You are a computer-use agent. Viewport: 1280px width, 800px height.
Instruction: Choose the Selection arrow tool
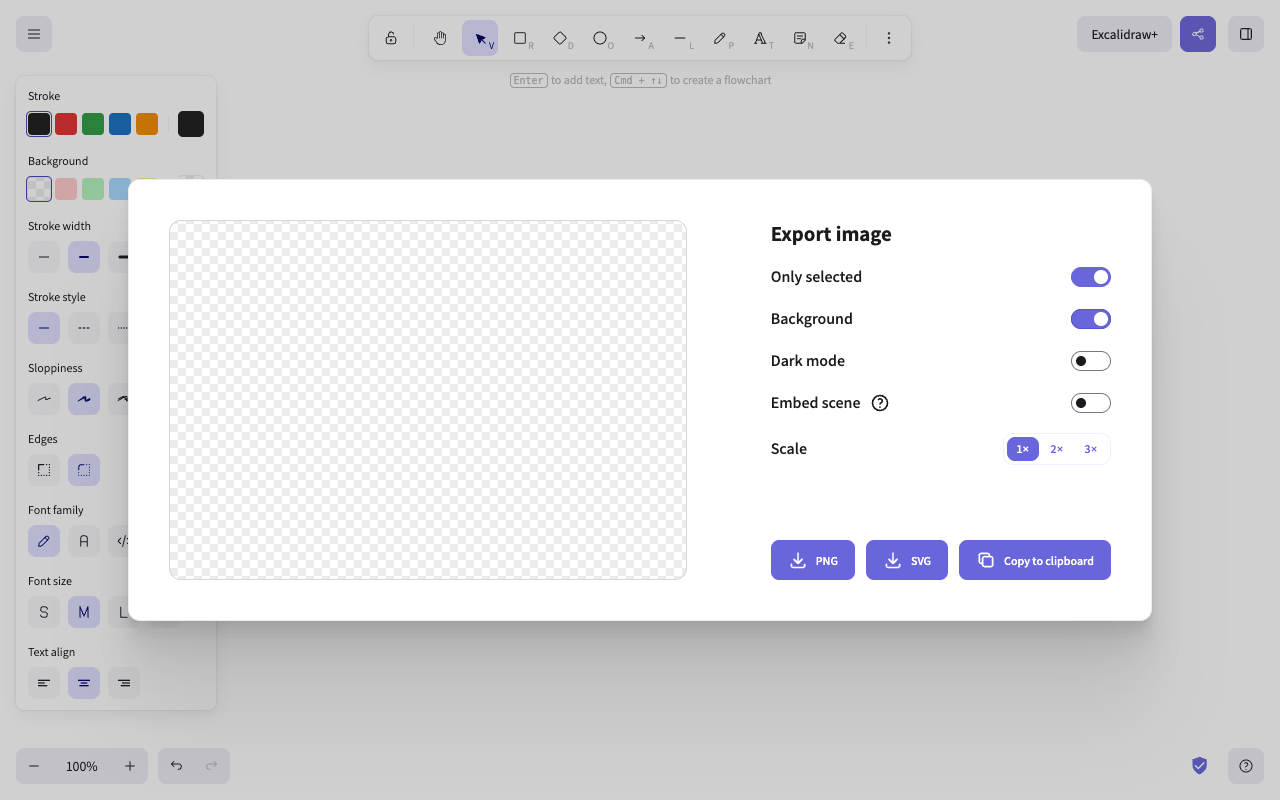click(x=480, y=38)
